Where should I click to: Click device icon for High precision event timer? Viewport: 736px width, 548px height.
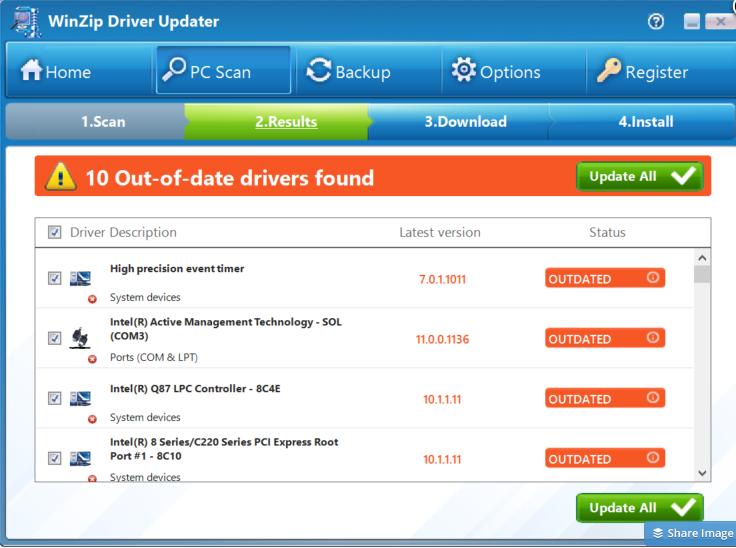coord(80,278)
